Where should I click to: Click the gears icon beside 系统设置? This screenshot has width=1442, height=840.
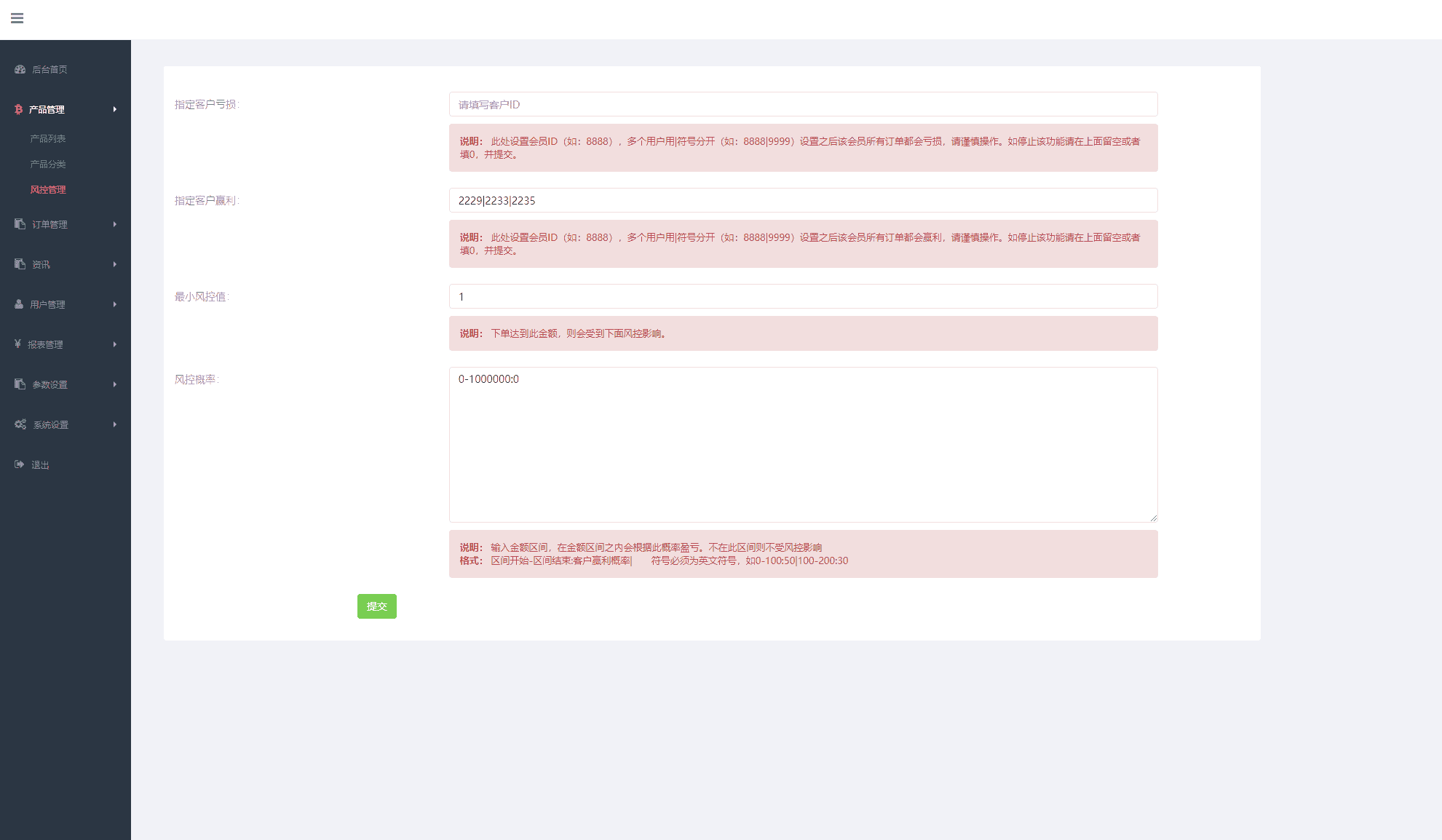(x=20, y=424)
